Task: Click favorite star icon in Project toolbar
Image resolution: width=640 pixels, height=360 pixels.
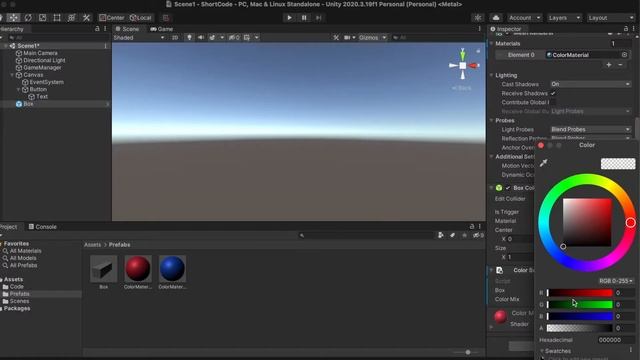Action: (464, 235)
